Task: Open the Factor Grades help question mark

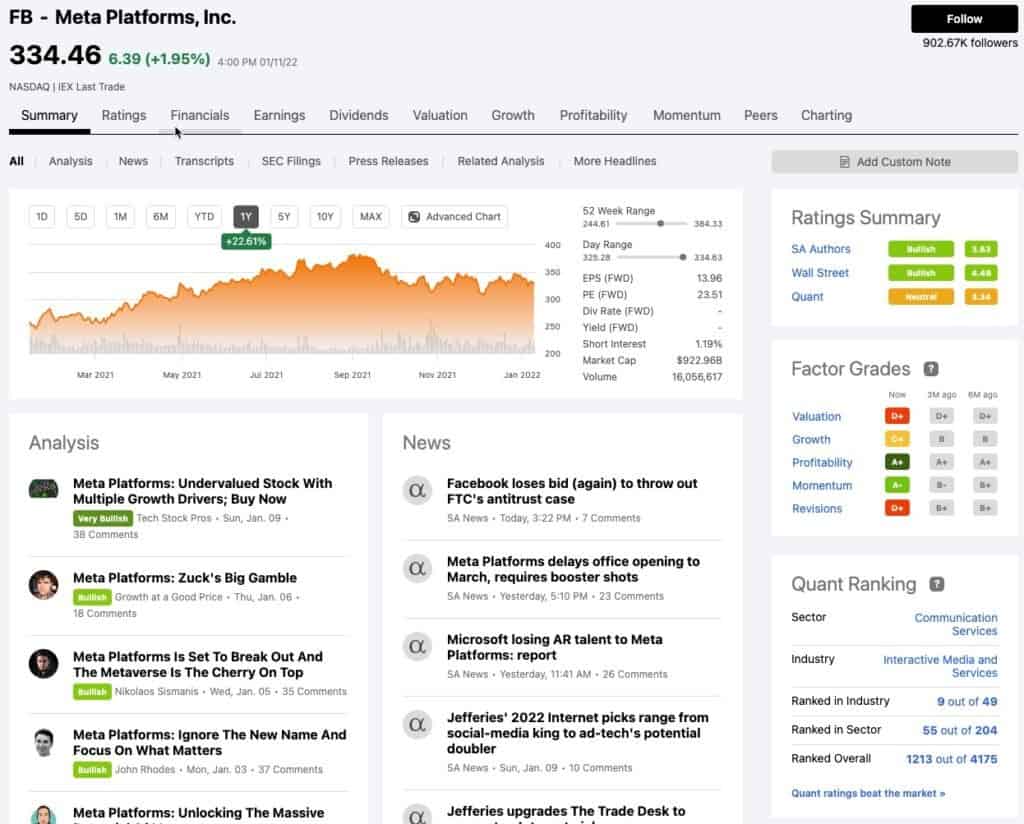Action: pos(931,369)
